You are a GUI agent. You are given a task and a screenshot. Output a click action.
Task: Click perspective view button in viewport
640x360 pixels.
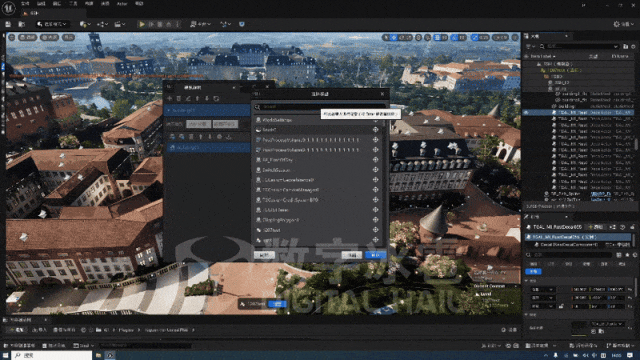[27, 37]
